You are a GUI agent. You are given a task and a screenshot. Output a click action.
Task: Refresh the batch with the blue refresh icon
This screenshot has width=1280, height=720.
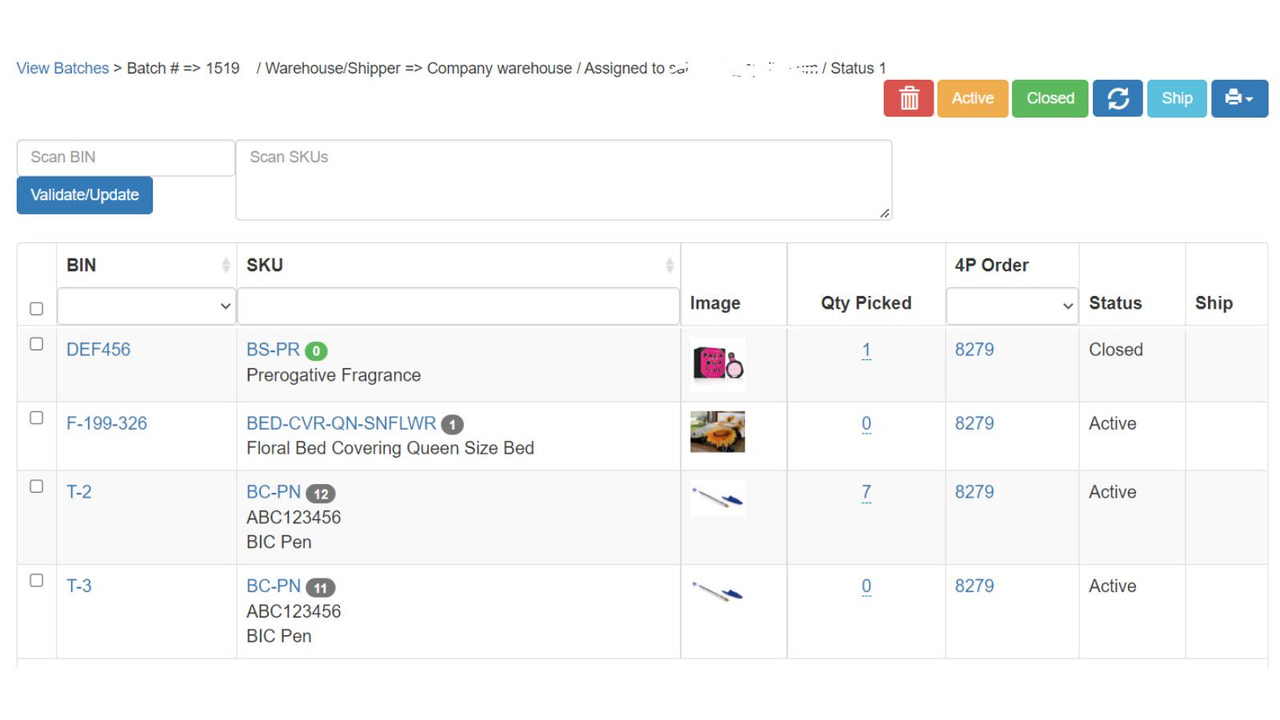click(x=1117, y=98)
